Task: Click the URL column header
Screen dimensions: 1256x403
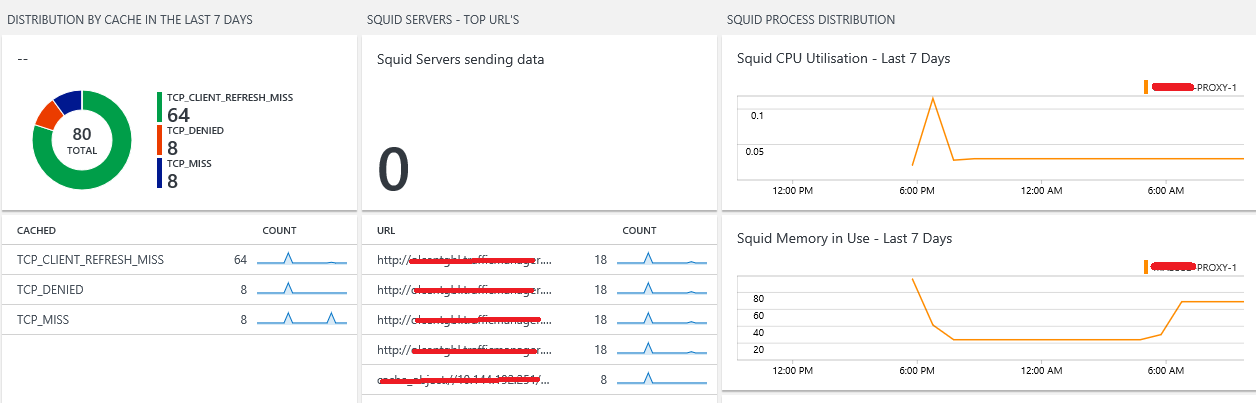Action: pyautogui.click(x=386, y=230)
